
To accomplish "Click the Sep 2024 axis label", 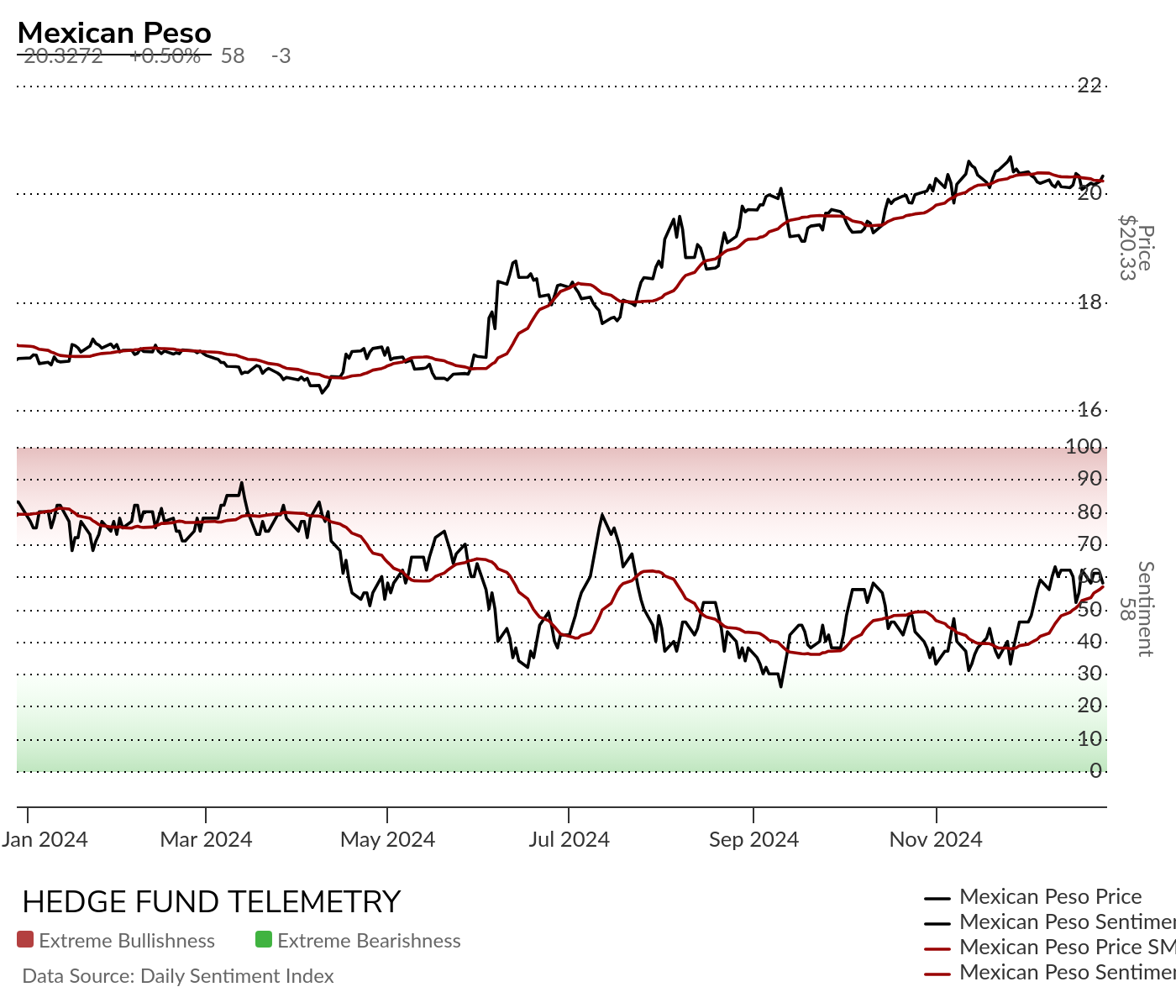I will (x=753, y=839).
